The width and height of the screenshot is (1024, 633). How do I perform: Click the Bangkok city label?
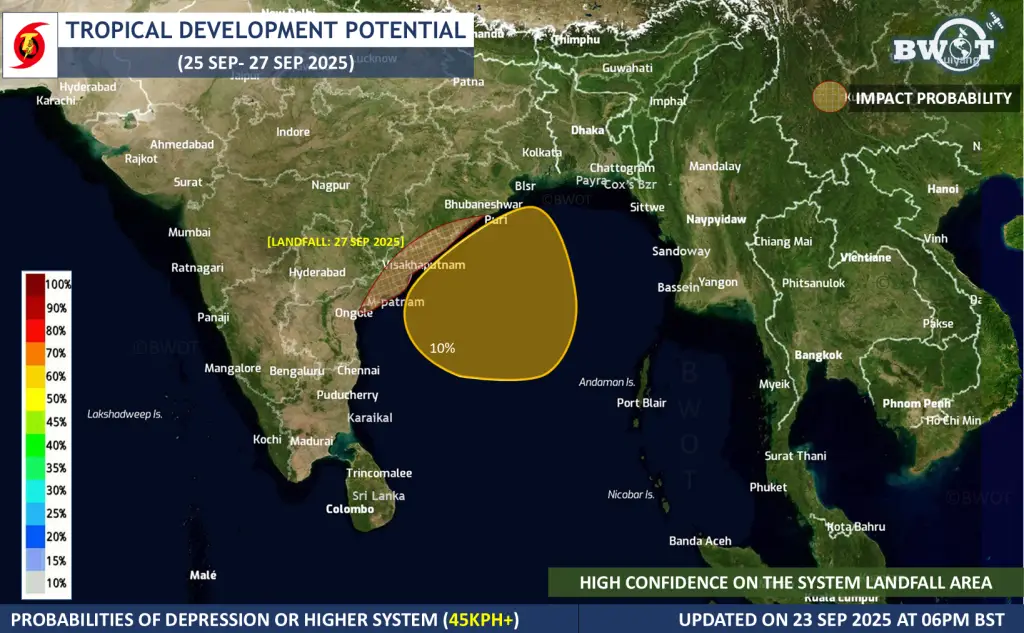pos(818,355)
